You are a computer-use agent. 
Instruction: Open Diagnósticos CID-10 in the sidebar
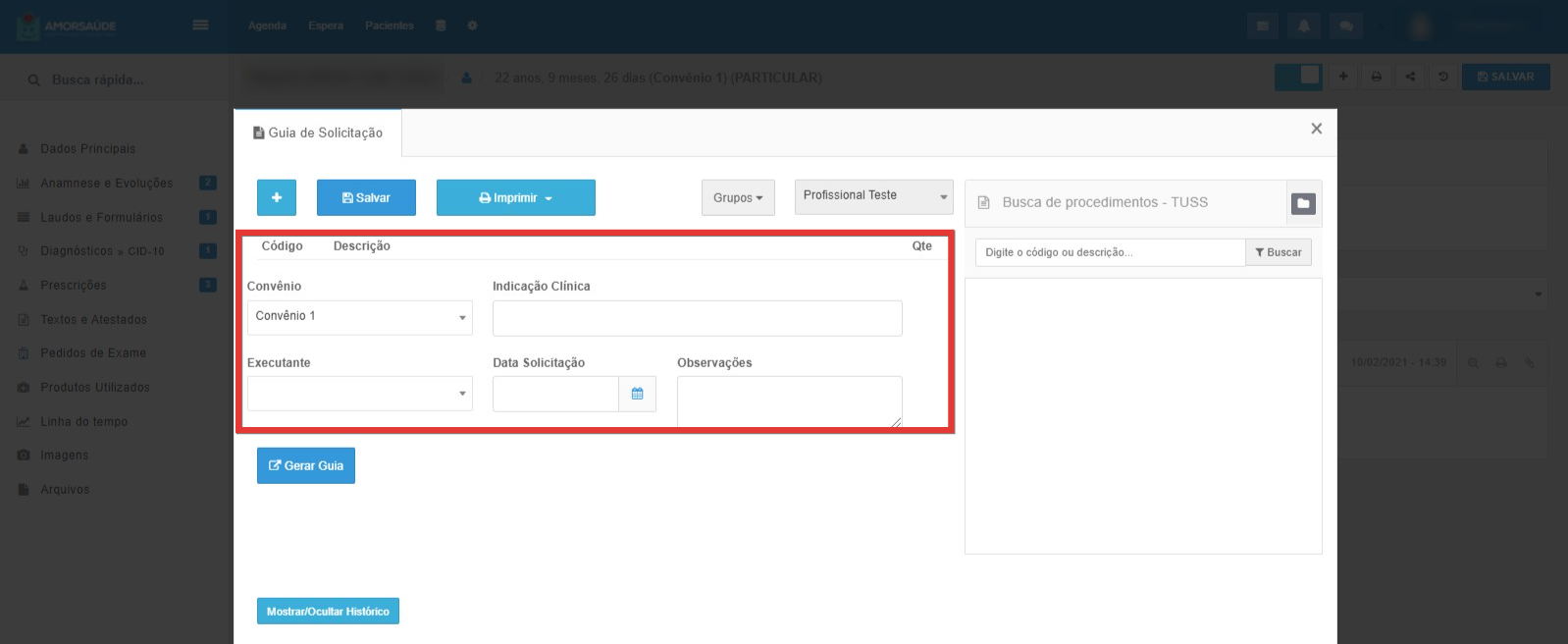[102, 251]
